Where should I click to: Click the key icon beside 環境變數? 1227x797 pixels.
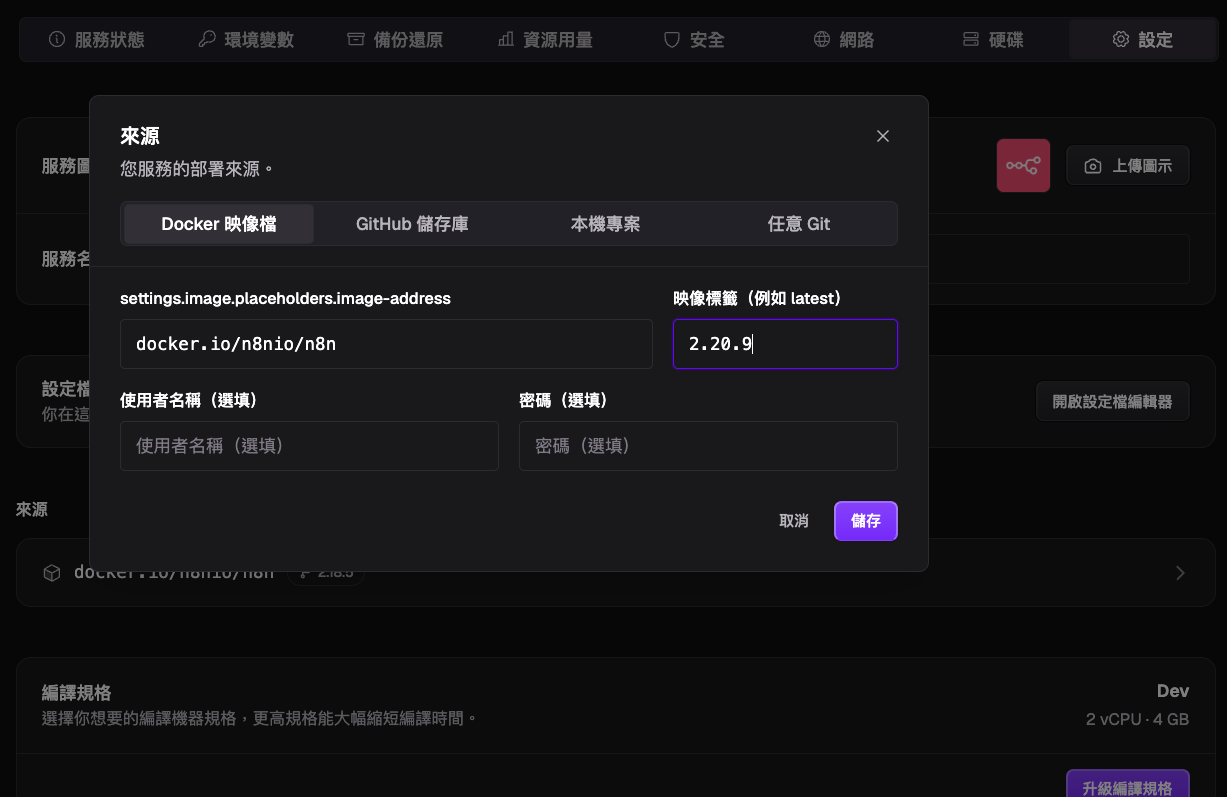tap(207, 40)
